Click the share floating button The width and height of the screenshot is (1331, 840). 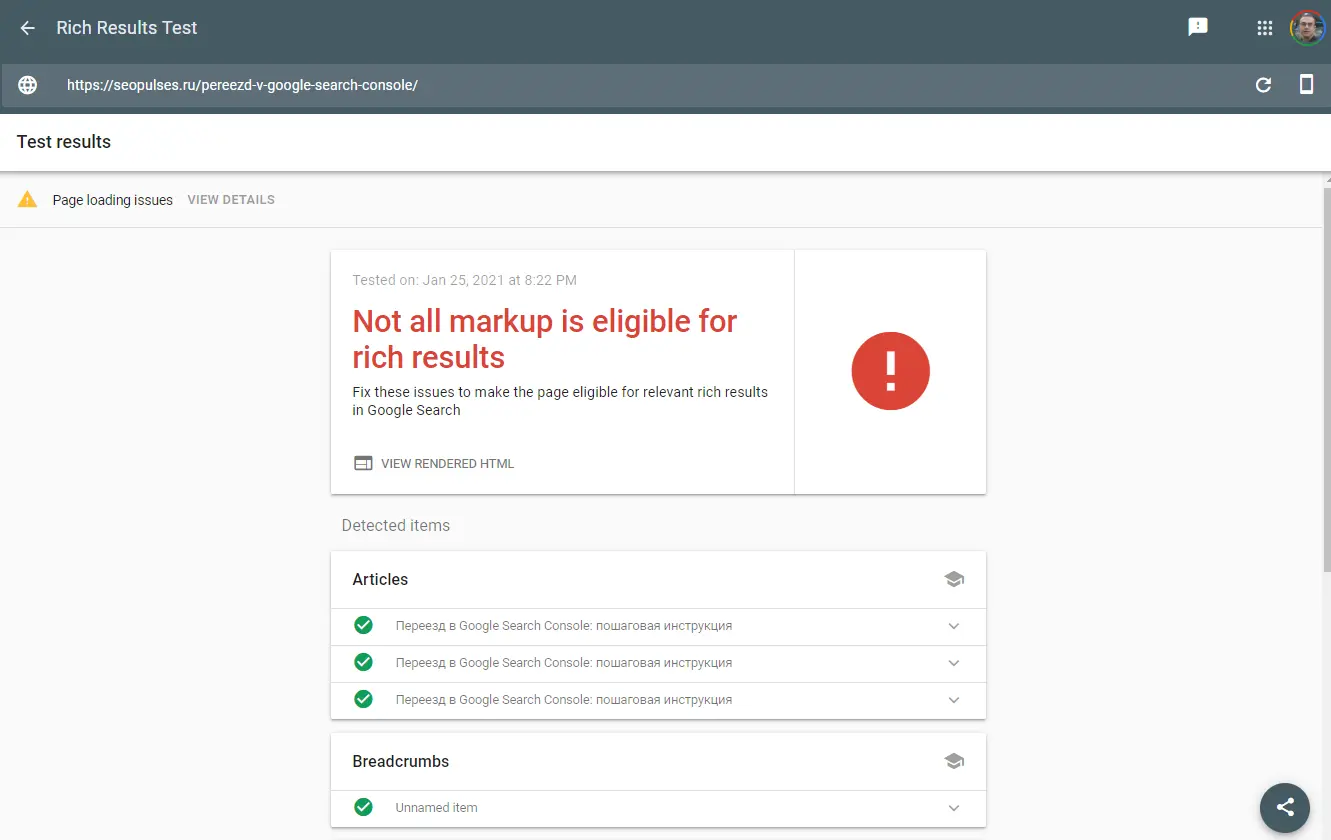pos(1285,807)
